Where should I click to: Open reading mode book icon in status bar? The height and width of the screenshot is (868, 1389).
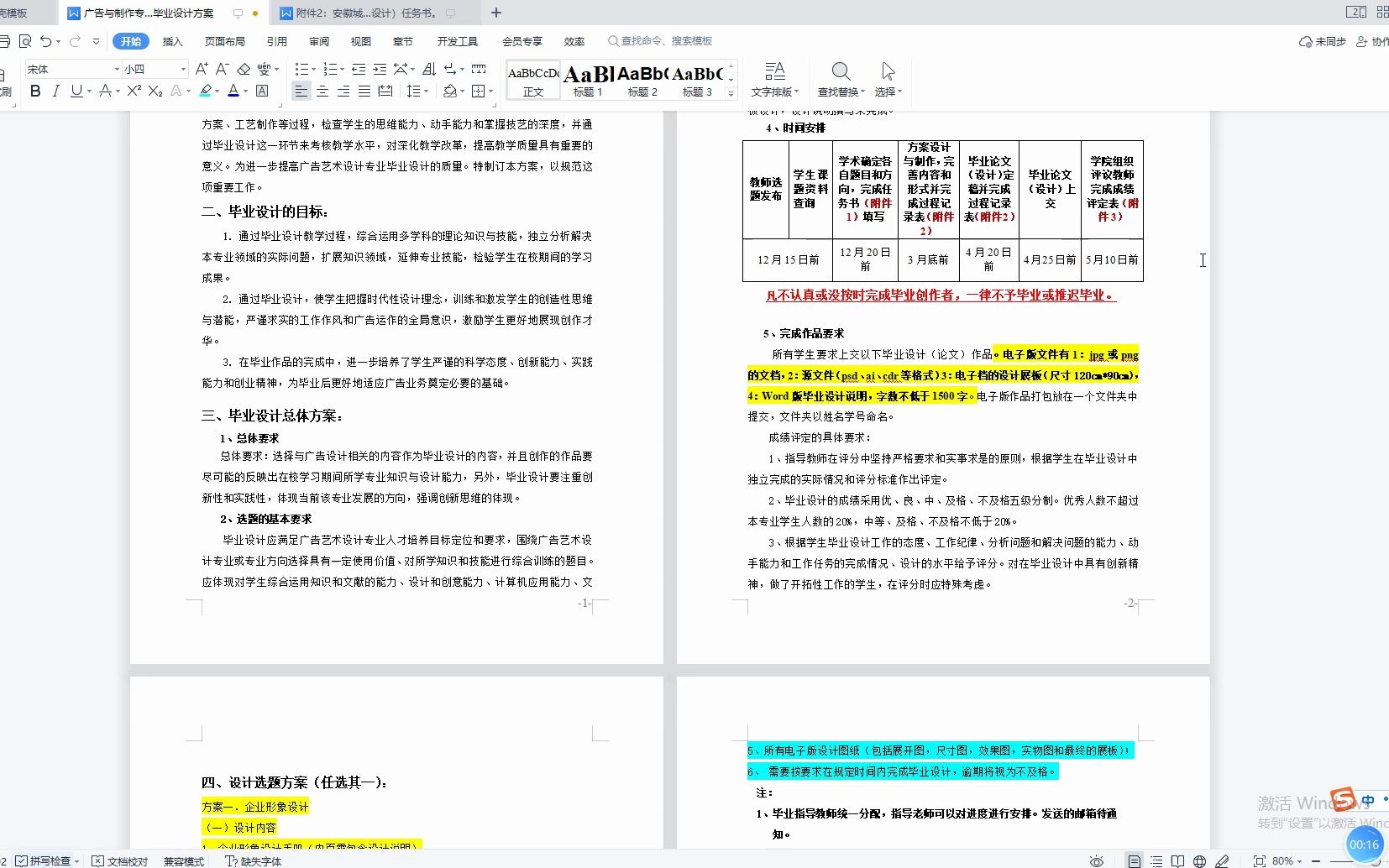tap(1178, 860)
